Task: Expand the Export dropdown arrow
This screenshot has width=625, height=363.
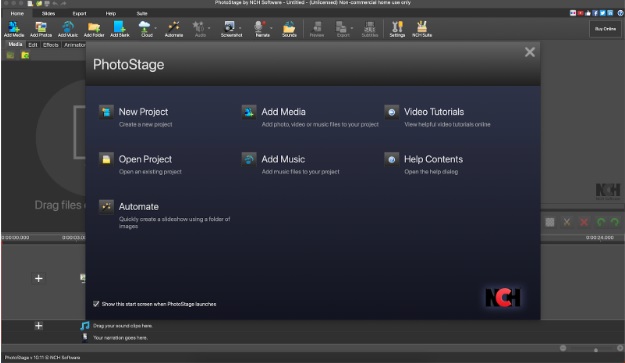Action: click(x=352, y=28)
